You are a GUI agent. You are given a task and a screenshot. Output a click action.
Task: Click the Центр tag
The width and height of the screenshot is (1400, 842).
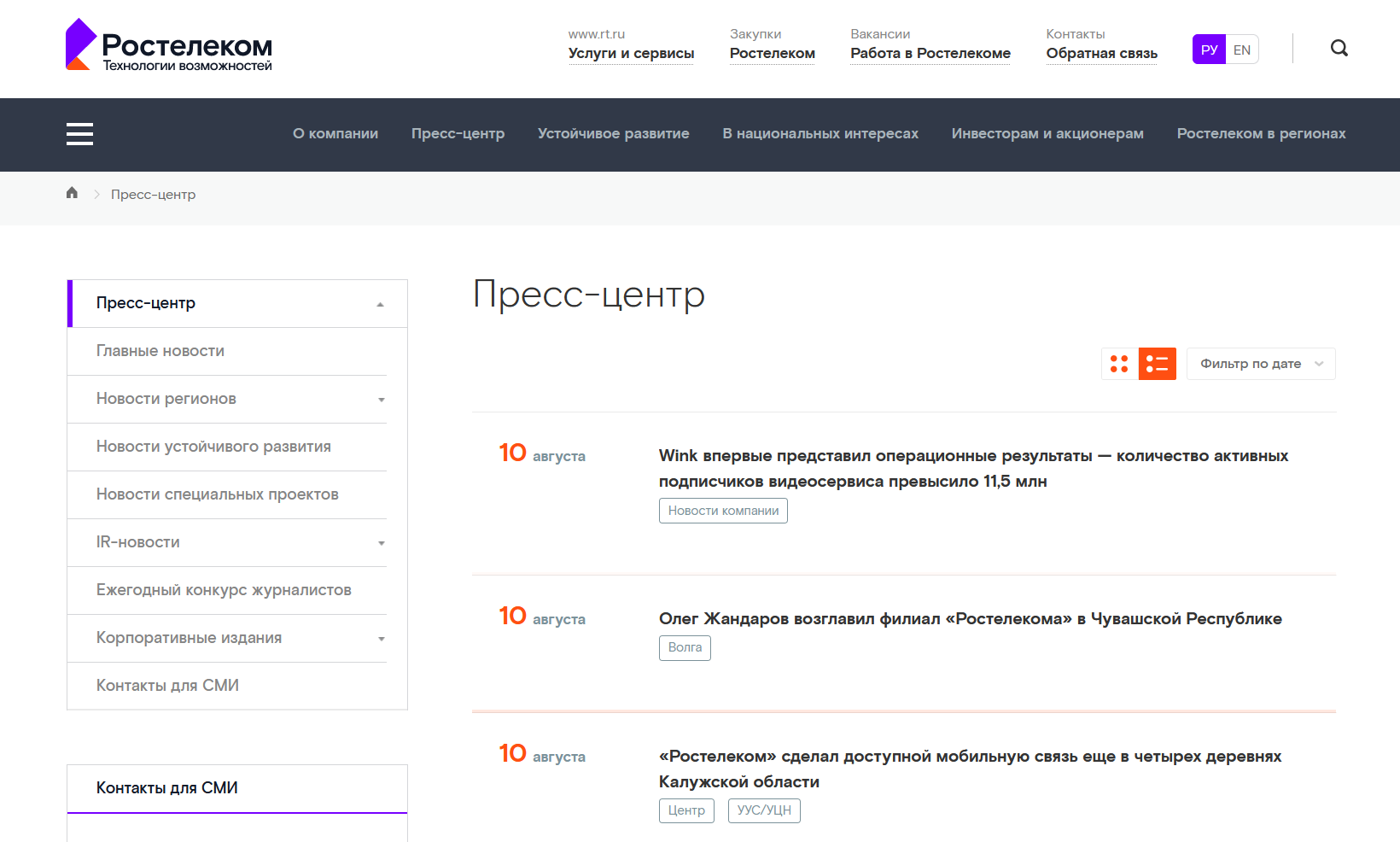(x=686, y=810)
